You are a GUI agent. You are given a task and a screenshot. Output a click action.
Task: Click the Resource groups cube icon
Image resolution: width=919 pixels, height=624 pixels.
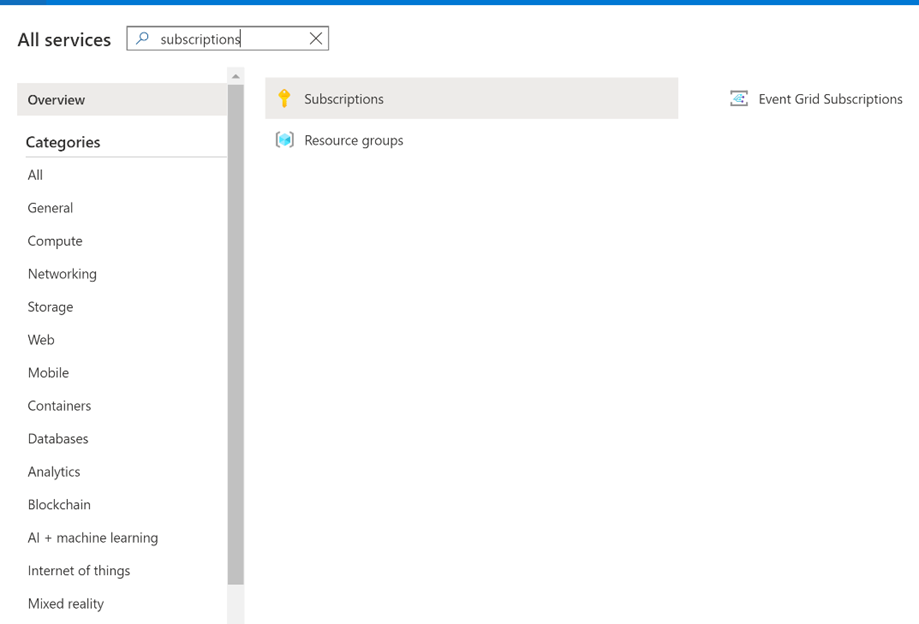[284, 140]
